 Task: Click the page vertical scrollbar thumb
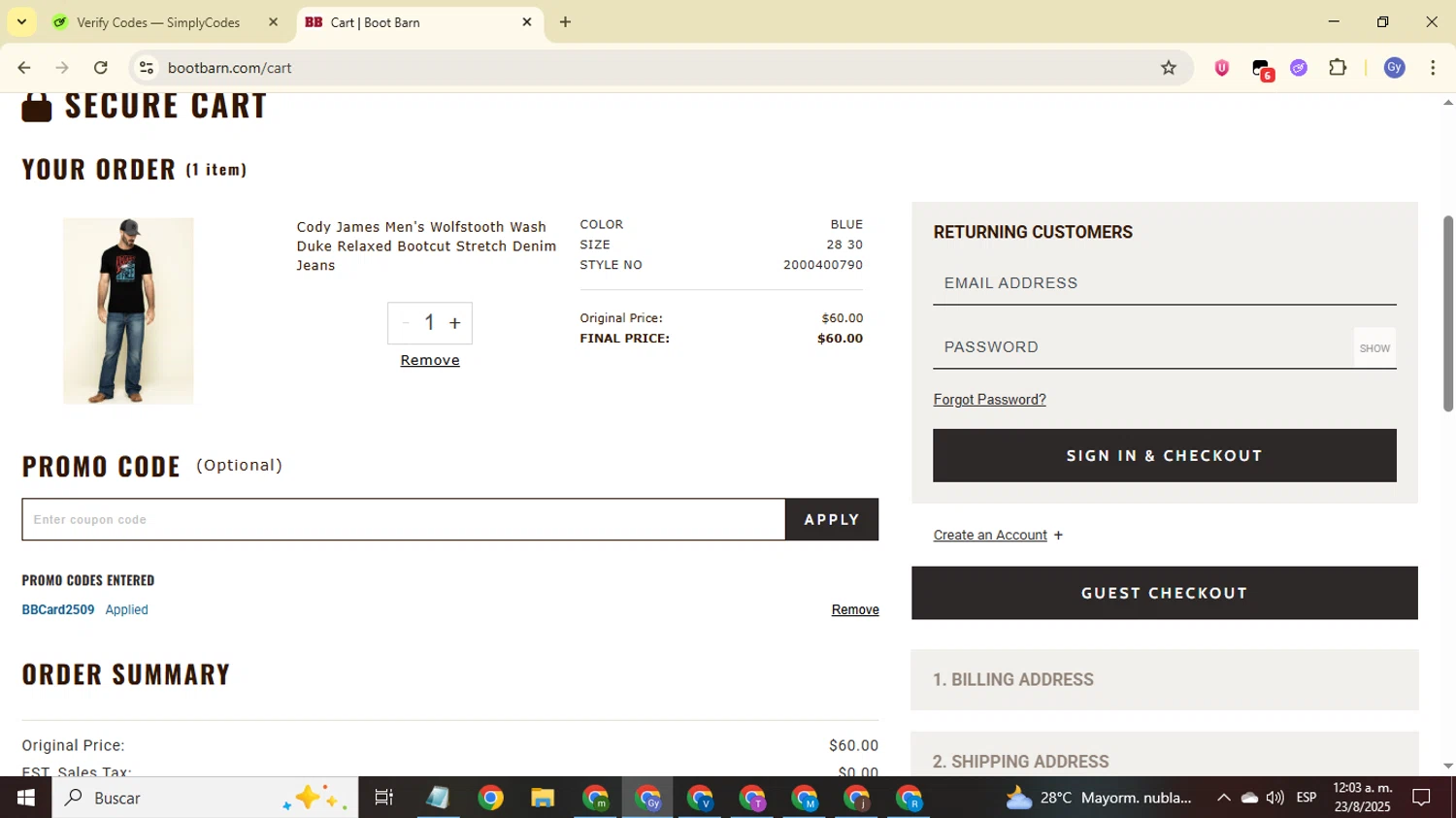point(1448,313)
